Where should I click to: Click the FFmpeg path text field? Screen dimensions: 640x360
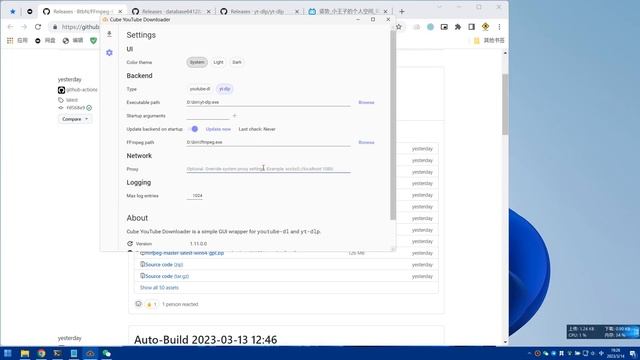[x=268, y=142]
